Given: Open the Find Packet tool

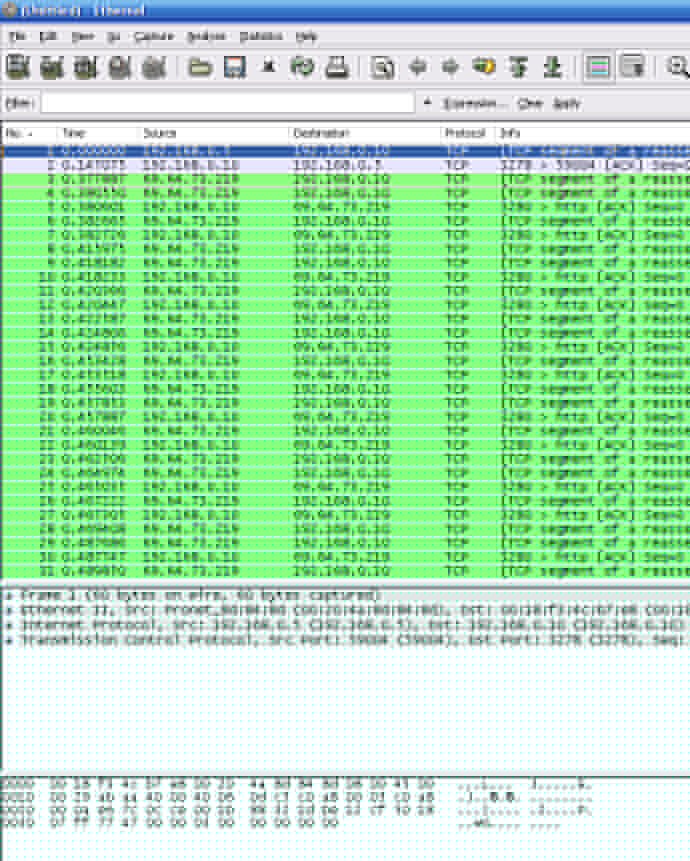Looking at the screenshot, I should click(382, 67).
